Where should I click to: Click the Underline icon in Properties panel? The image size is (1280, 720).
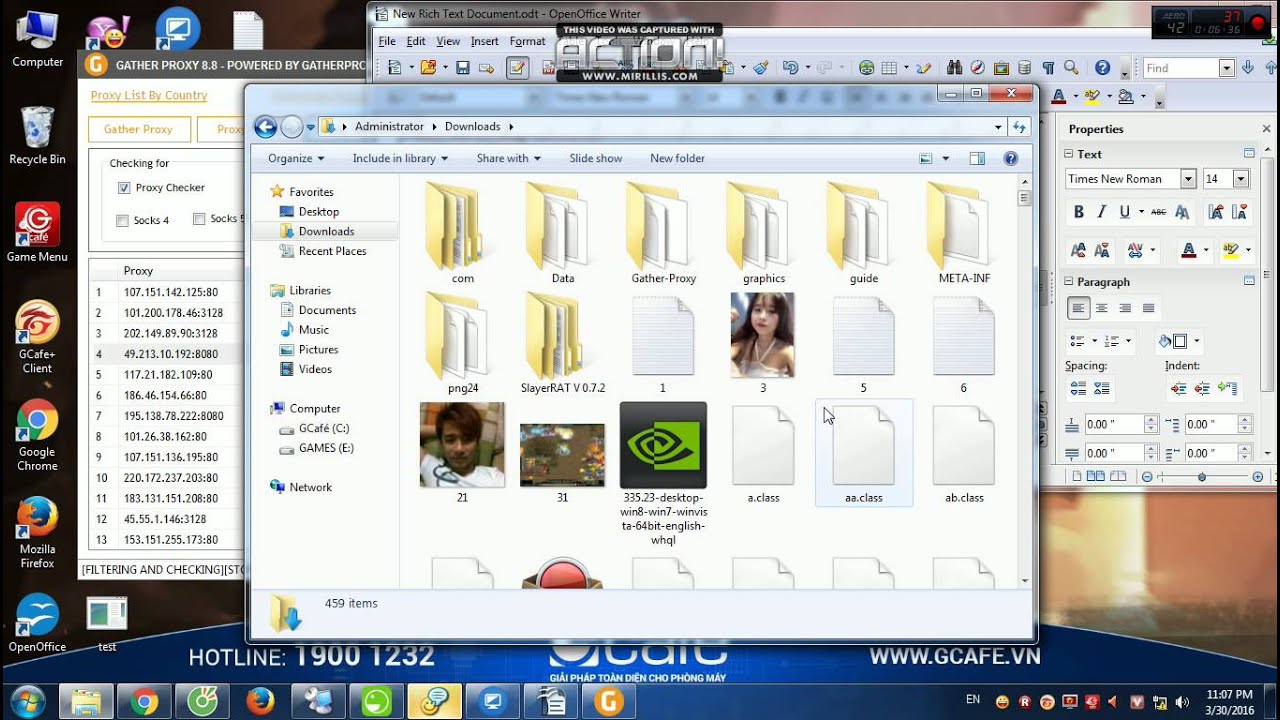(x=1125, y=212)
